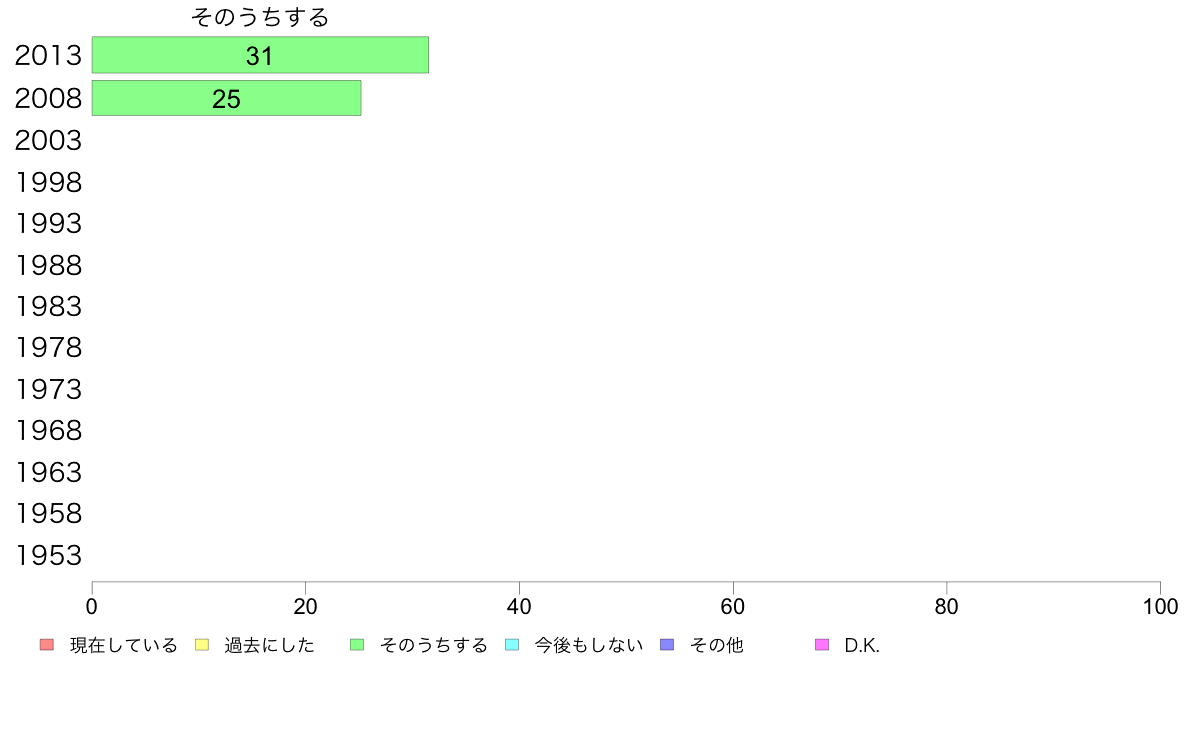The width and height of the screenshot is (1188, 736).
Task: Click the 1953 year label
Action: tap(48, 556)
